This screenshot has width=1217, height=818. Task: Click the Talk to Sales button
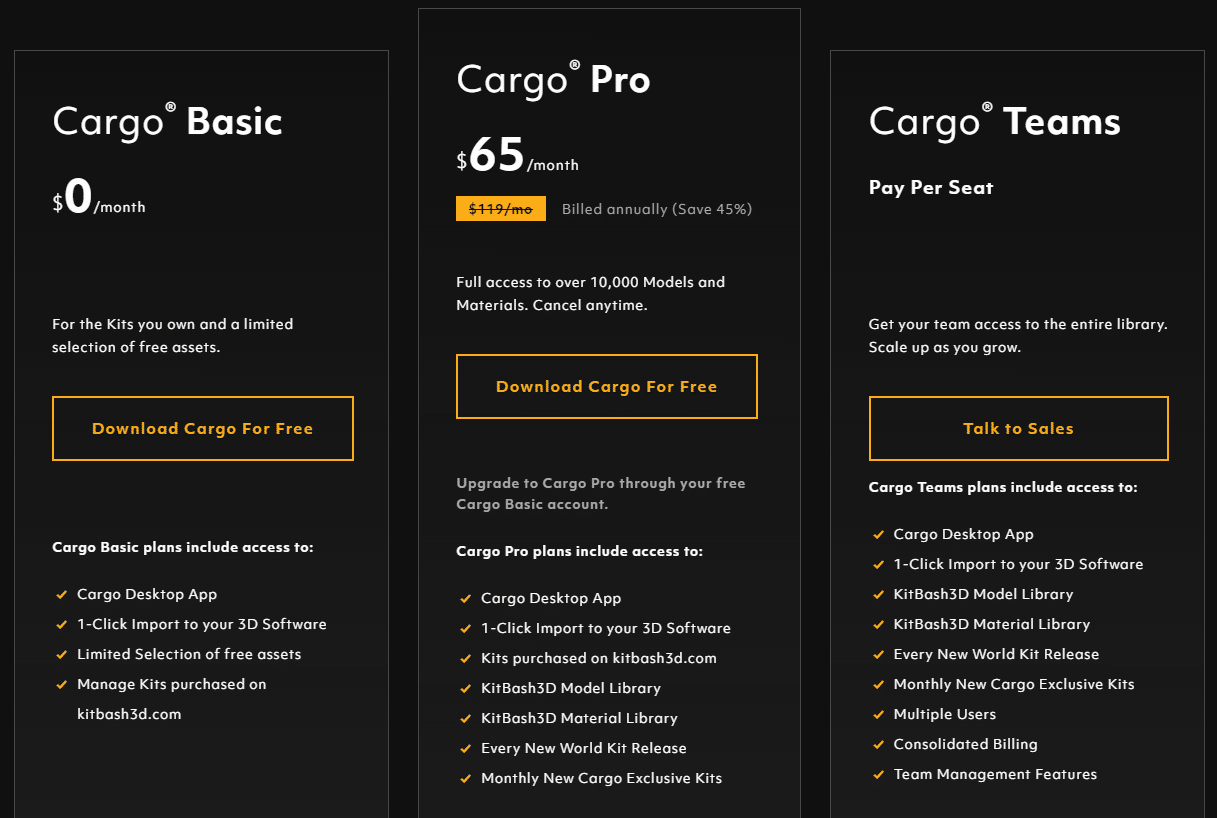click(x=1019, y=428)
